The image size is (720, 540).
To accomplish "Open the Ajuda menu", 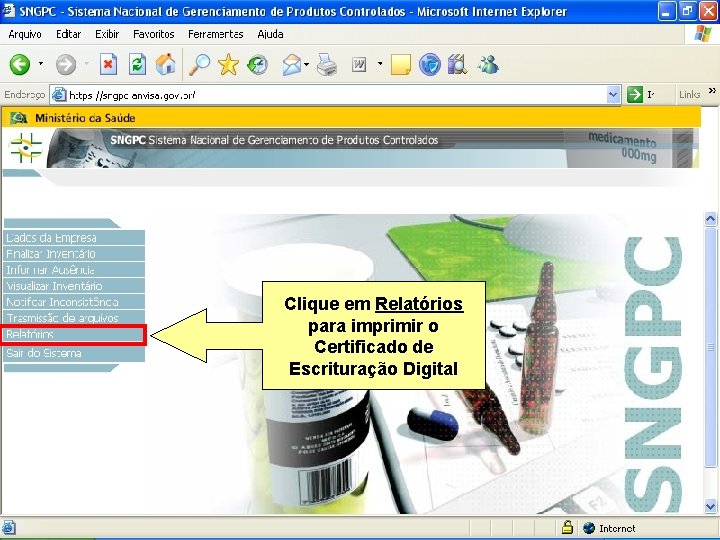I will pos(270,34).
